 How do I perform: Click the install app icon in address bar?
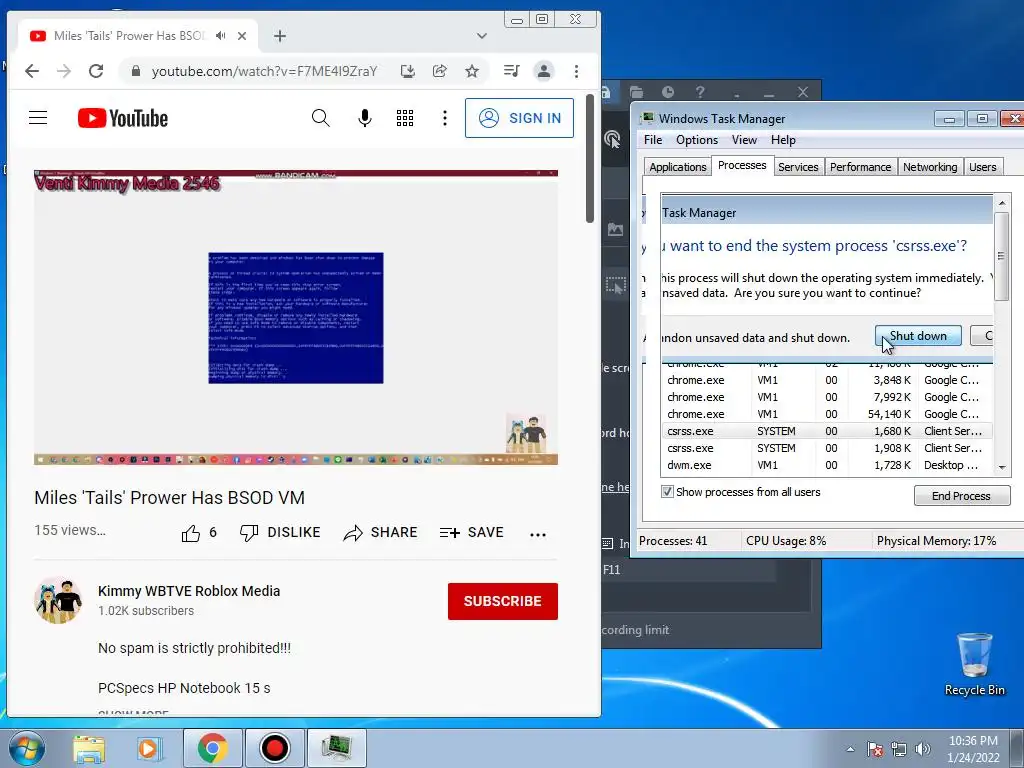(408, 71)
